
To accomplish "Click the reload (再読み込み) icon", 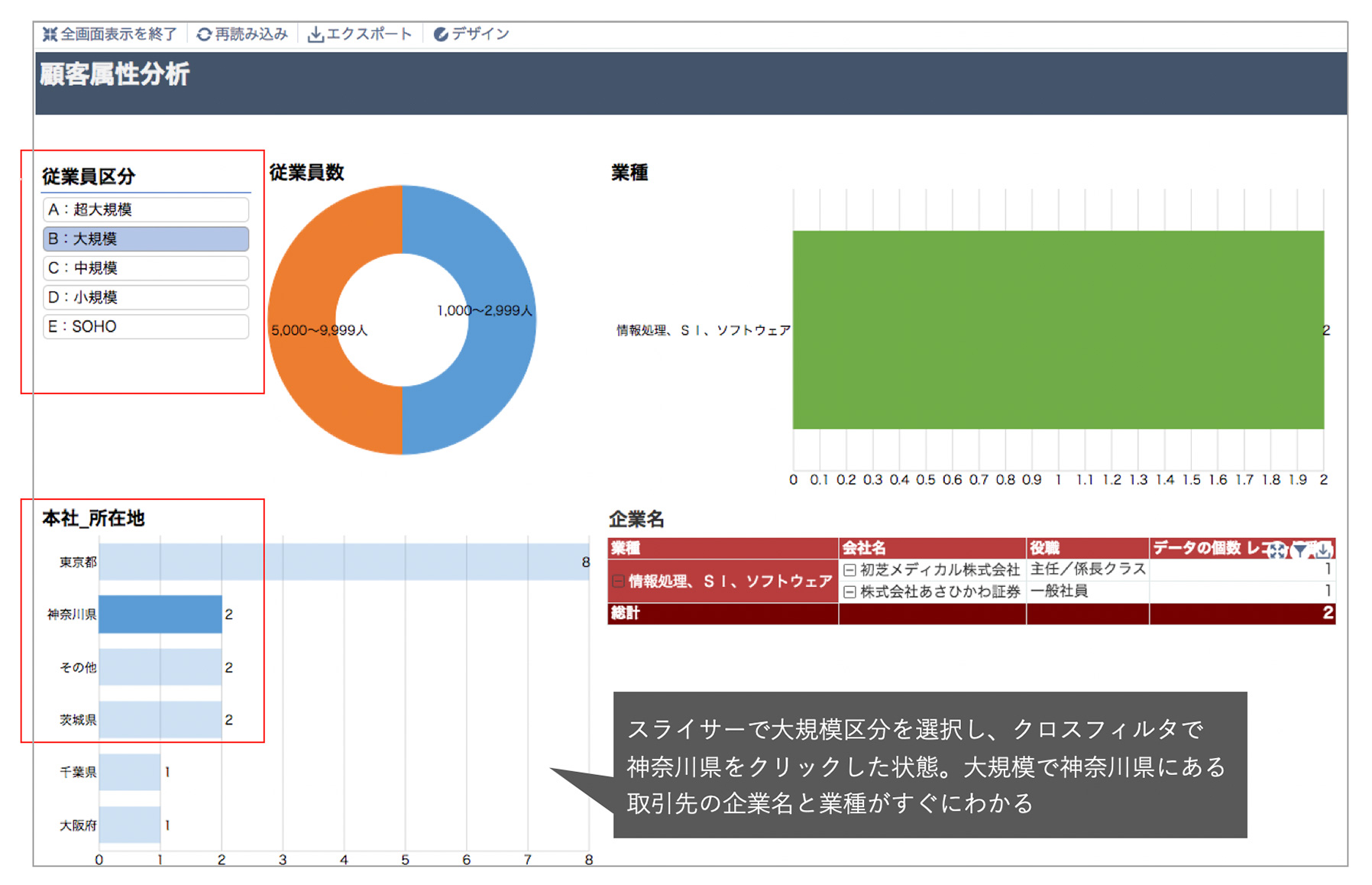I will point(204,34).
